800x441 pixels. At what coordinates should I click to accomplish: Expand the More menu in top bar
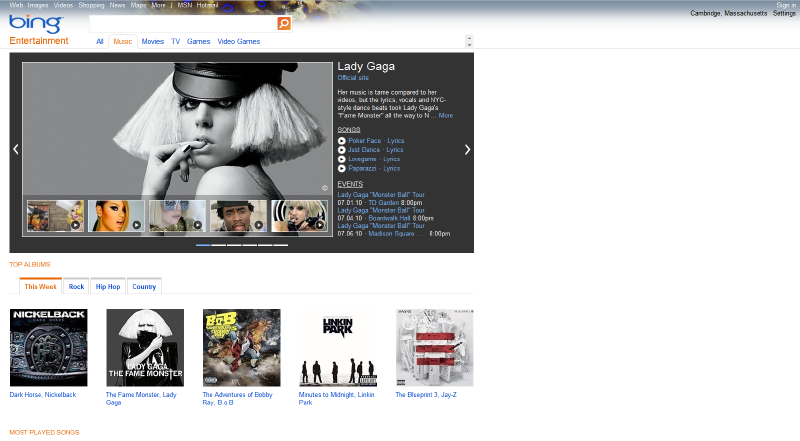(159, 5)
